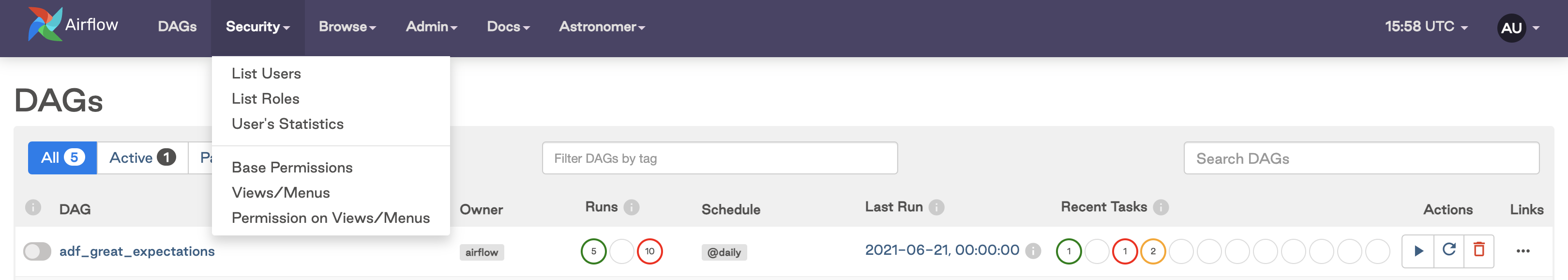
Task: Select List Users from Security menu
Action: 266,74
